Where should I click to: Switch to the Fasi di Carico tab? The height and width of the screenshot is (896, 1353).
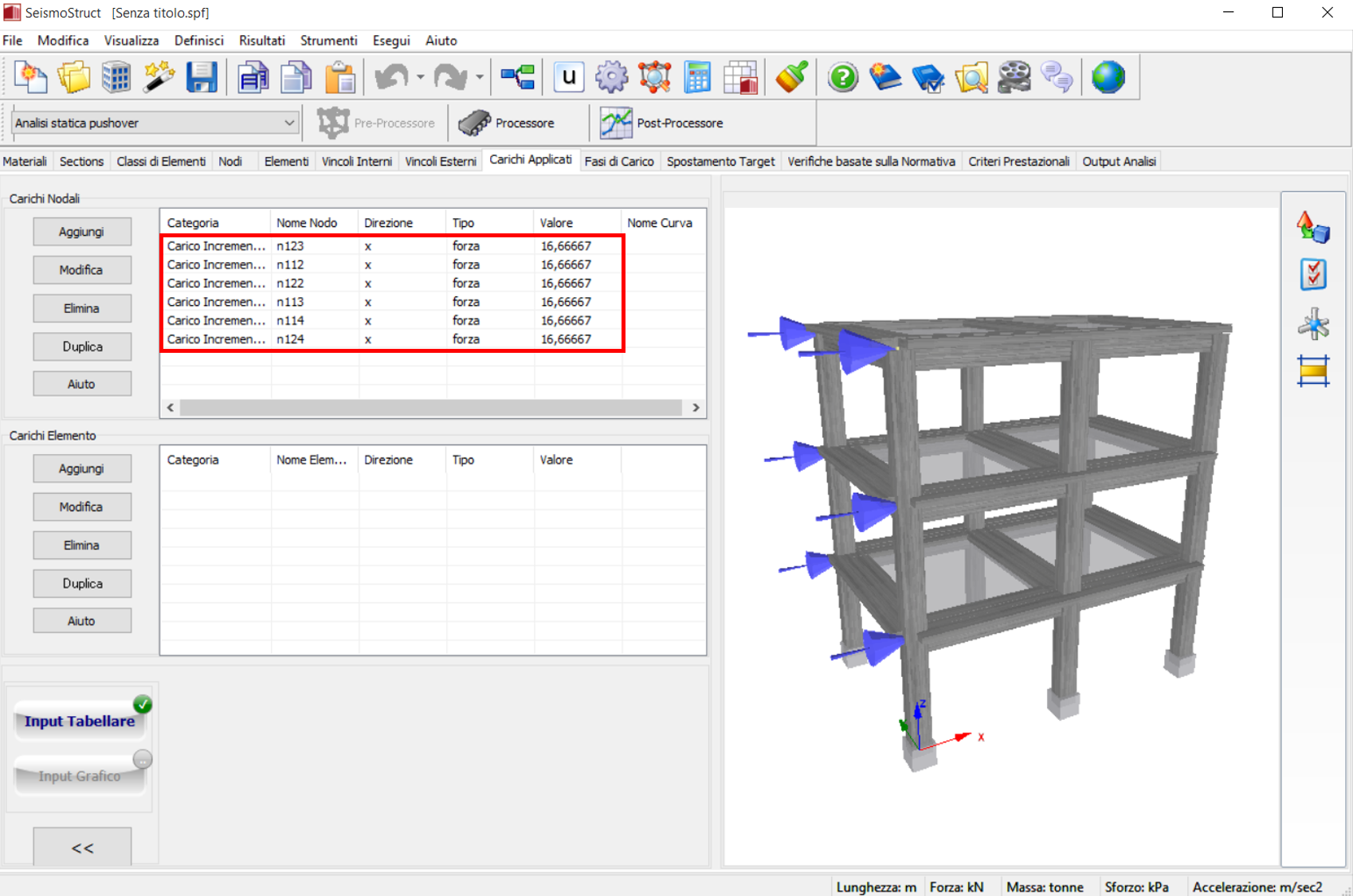pyautogui.click(x=618, y=162)
